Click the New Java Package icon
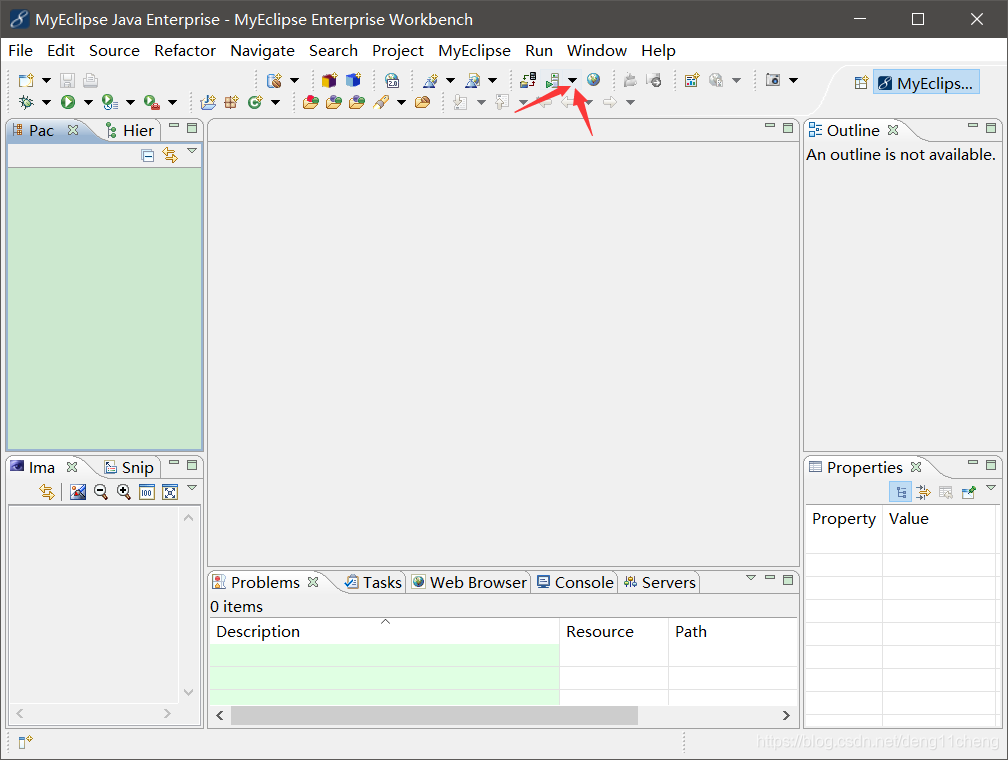Image resolution: width=1008 pixels, height=760 pixels. 231,102
